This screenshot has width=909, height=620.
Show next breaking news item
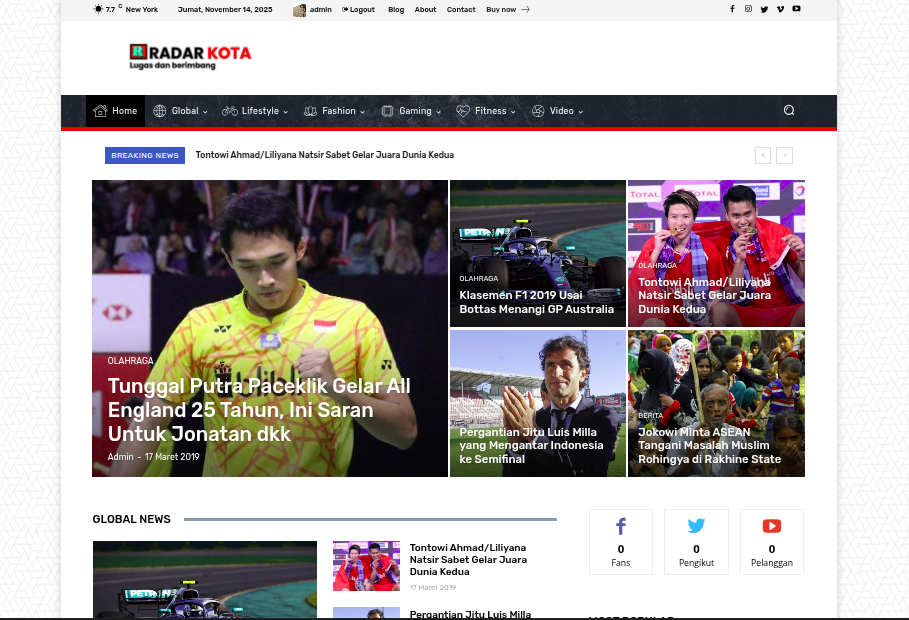click(x=785, y=155)
